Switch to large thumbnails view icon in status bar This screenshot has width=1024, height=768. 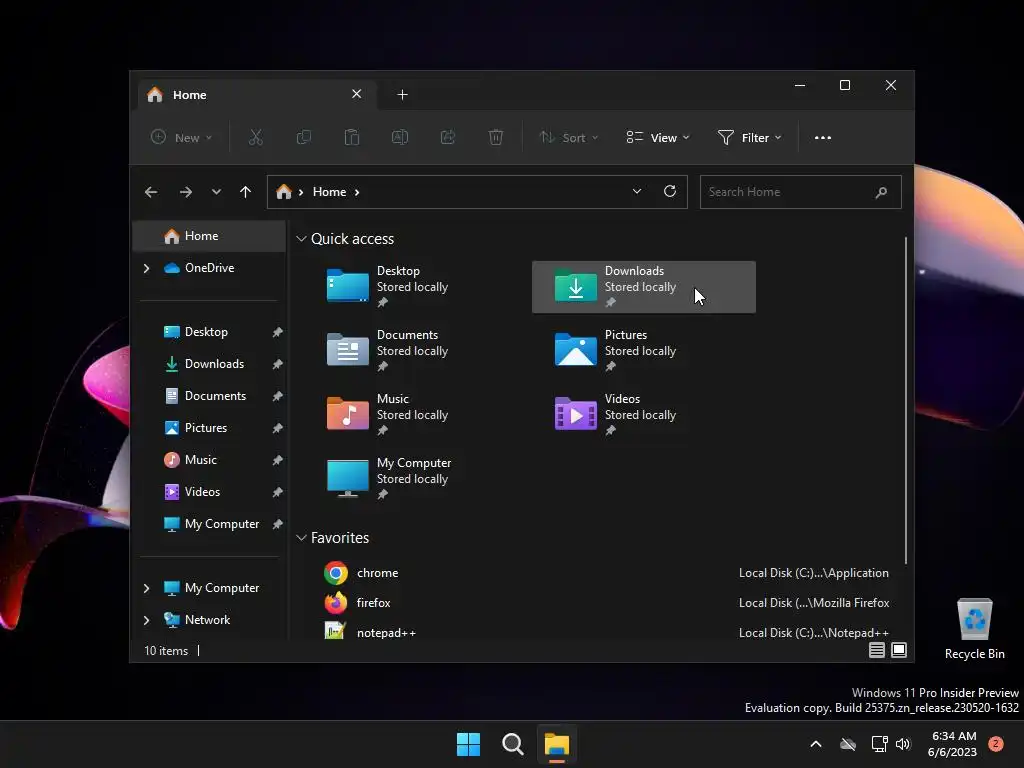click(x=899, y=650)
